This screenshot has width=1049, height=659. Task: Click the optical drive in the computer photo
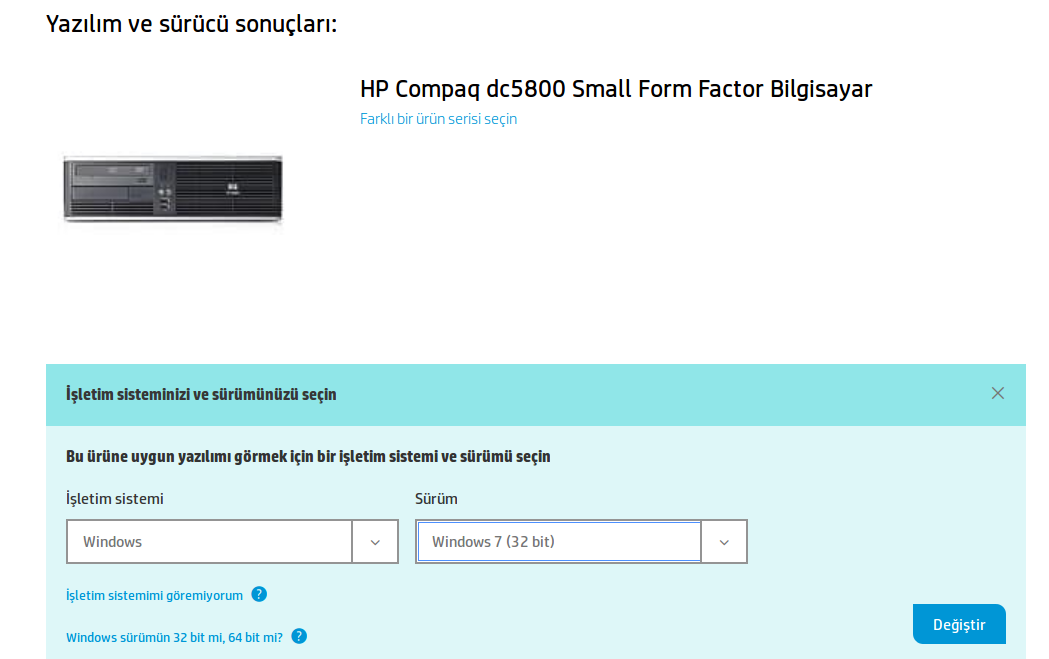coord(113,175)
